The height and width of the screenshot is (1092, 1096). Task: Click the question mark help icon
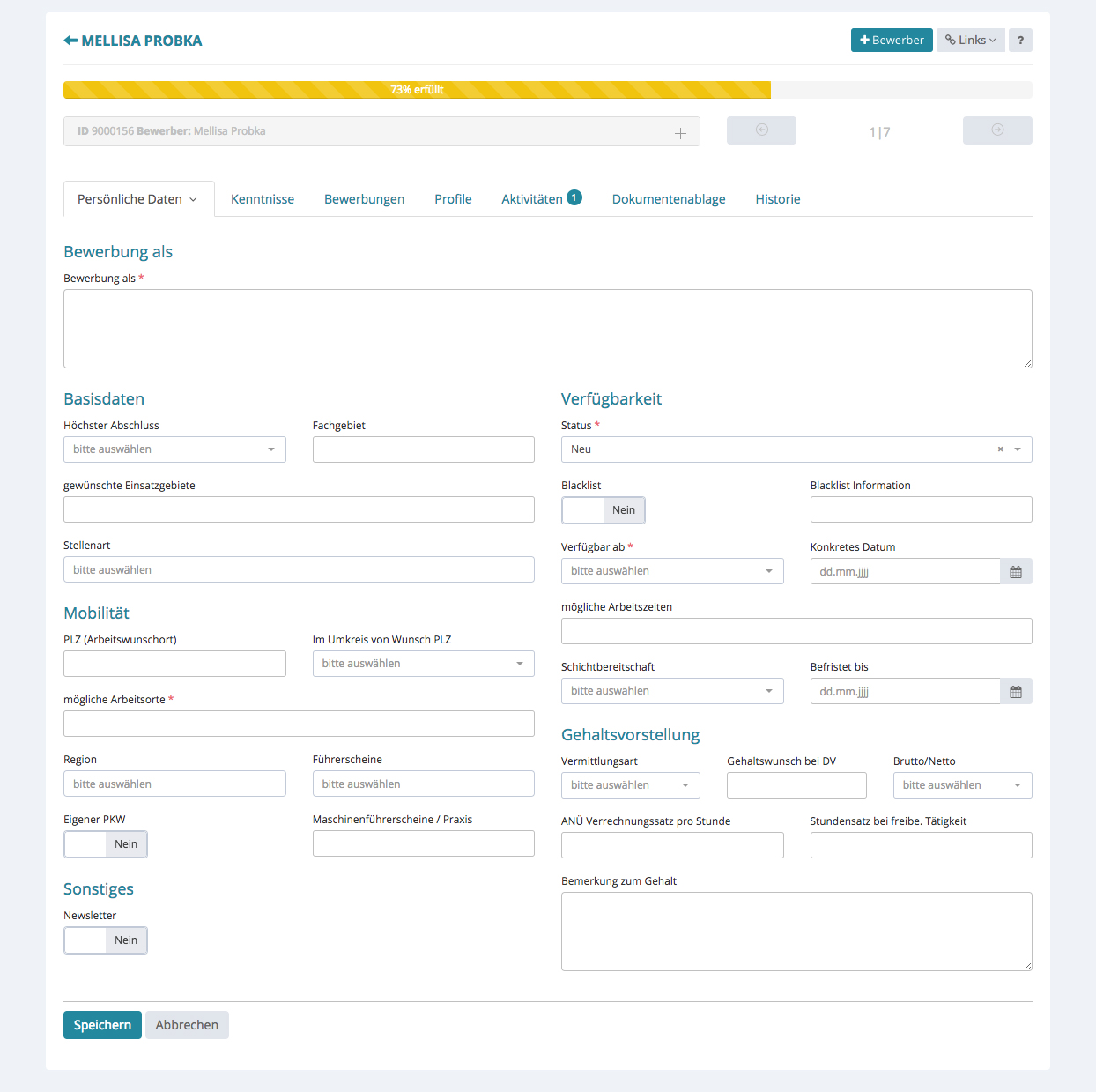point(1020,41)
